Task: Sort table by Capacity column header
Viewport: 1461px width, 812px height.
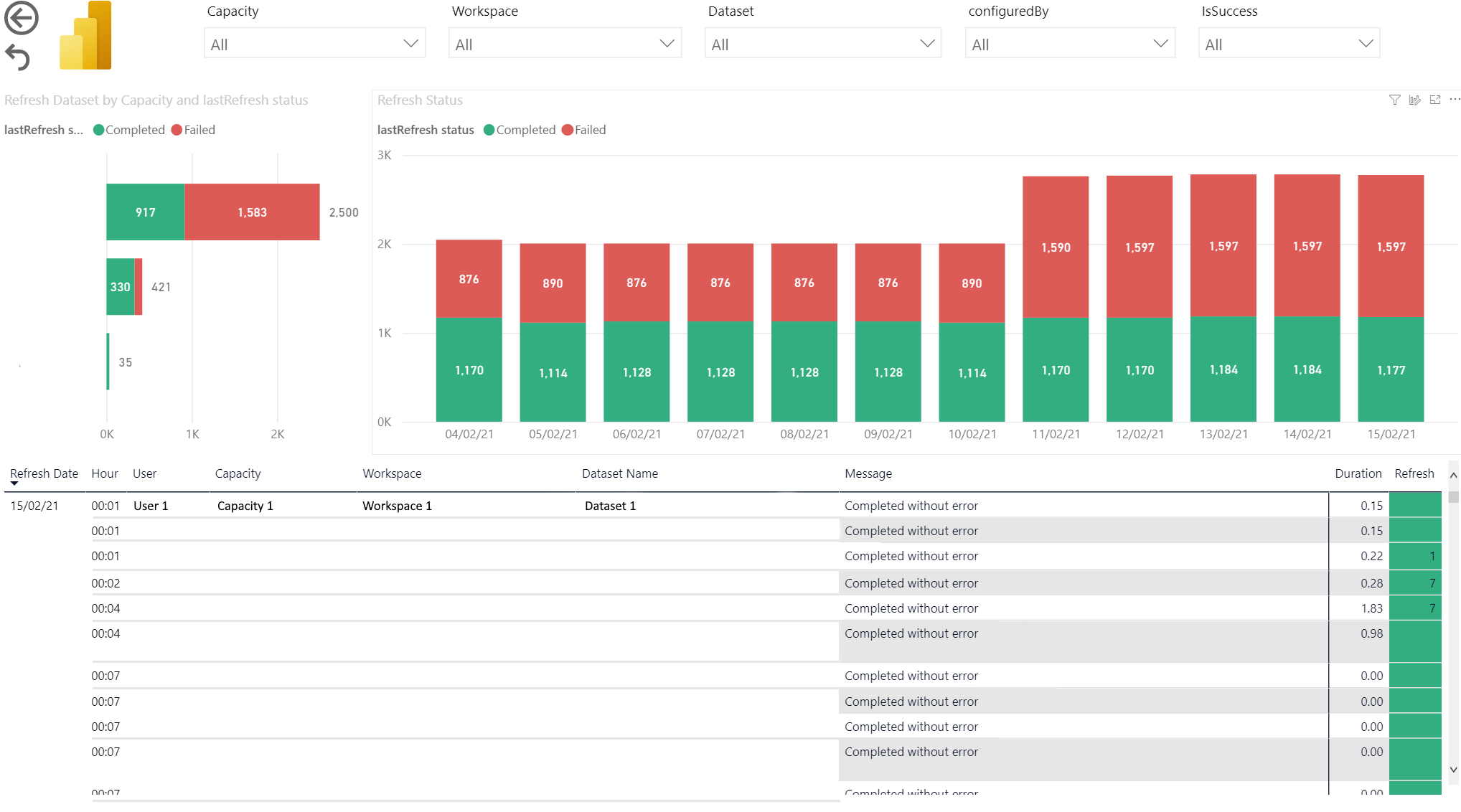Action: click(238, 473)
